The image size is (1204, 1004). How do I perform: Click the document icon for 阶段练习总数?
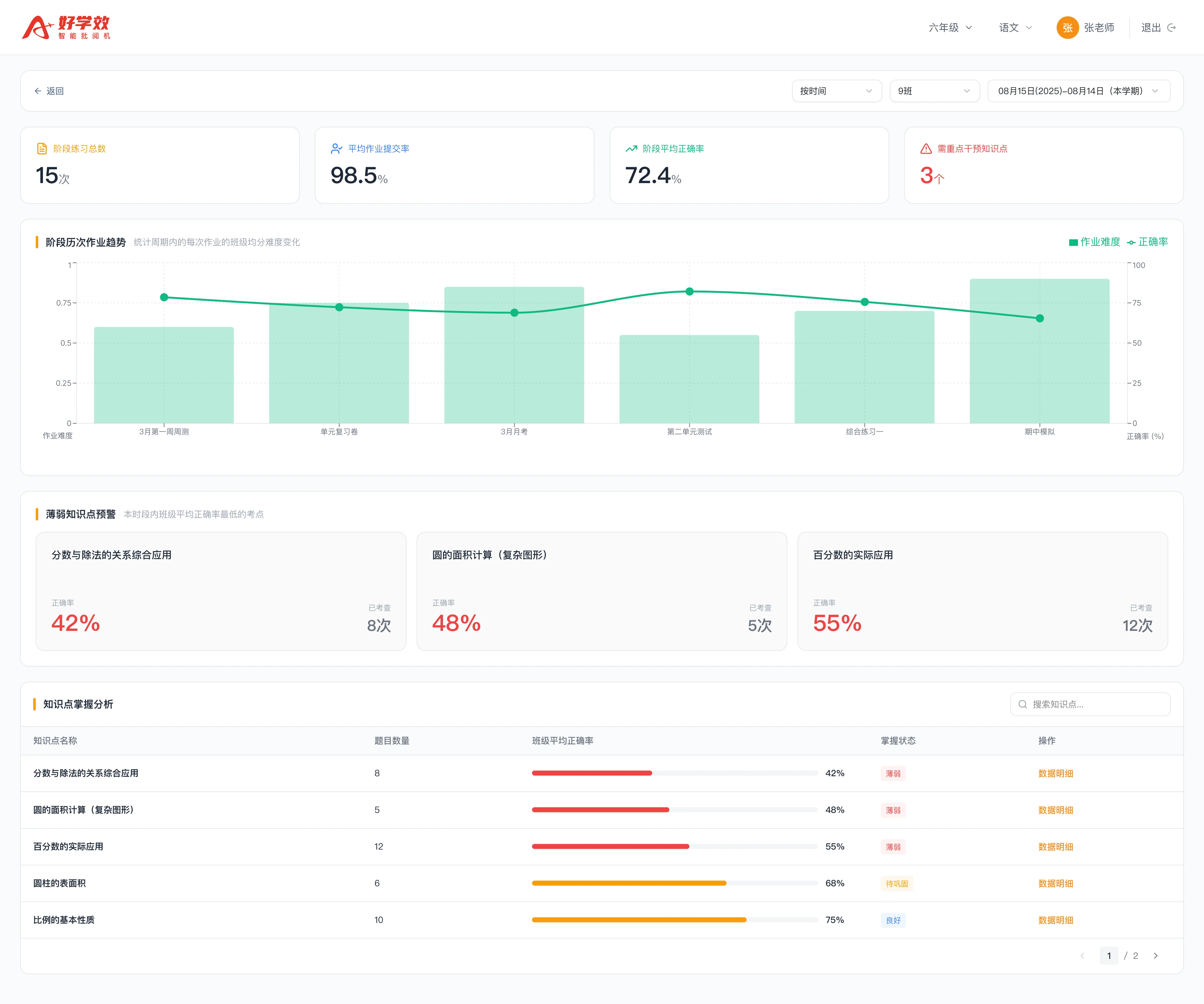coord(42,149)
